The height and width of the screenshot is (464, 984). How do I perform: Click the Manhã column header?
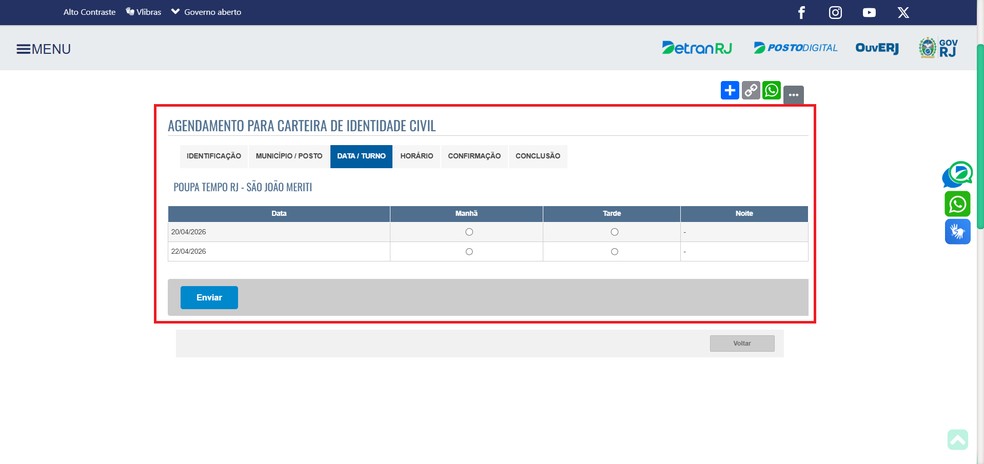point(466,213)
